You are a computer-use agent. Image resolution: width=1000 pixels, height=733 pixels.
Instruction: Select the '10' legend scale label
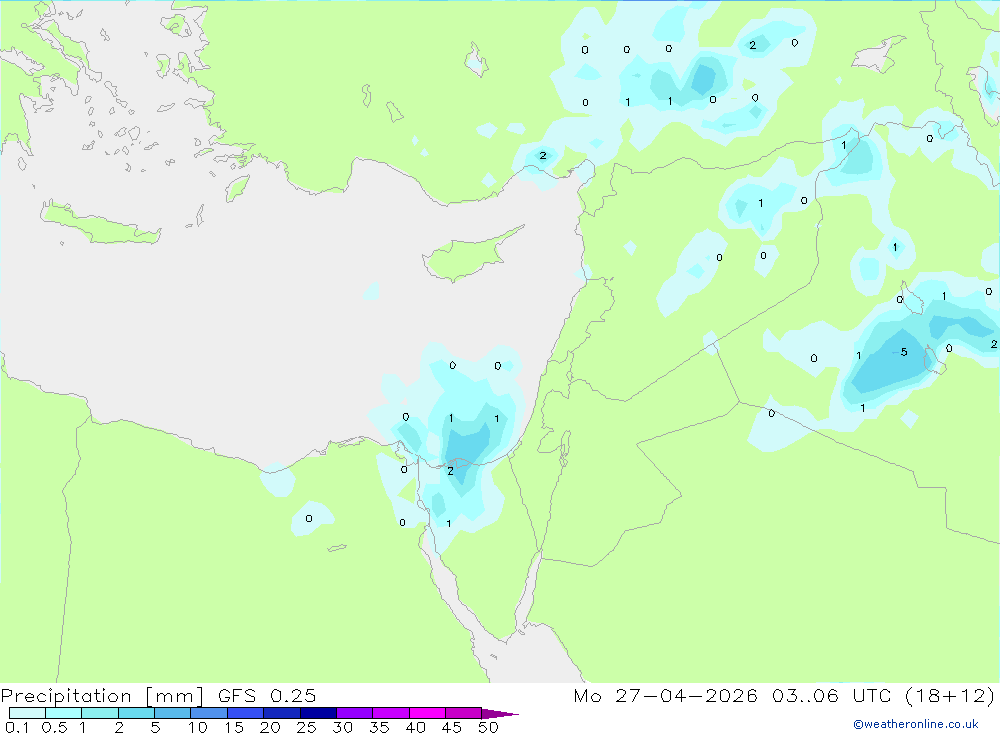[x=198, y=727]
